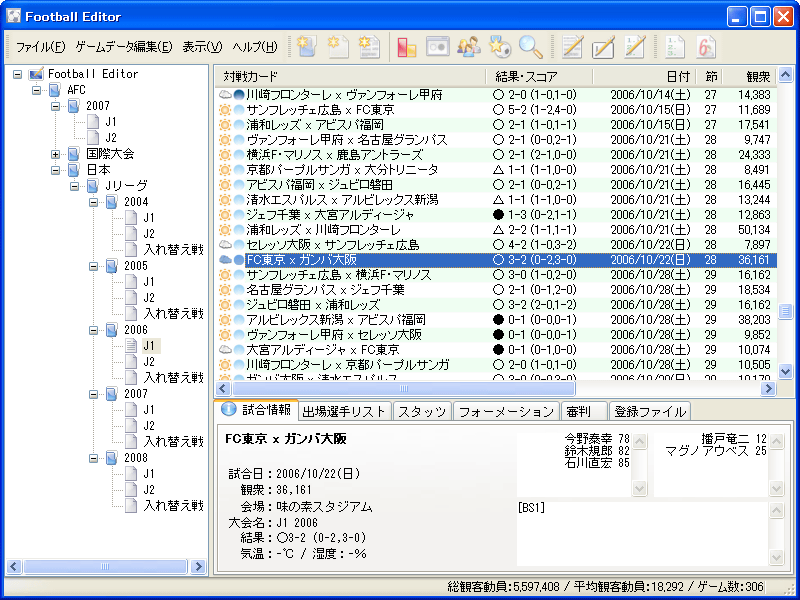The image size is (800, 600).
Task: Collapse the 2006 season node
Action: [x=94, y=330]
